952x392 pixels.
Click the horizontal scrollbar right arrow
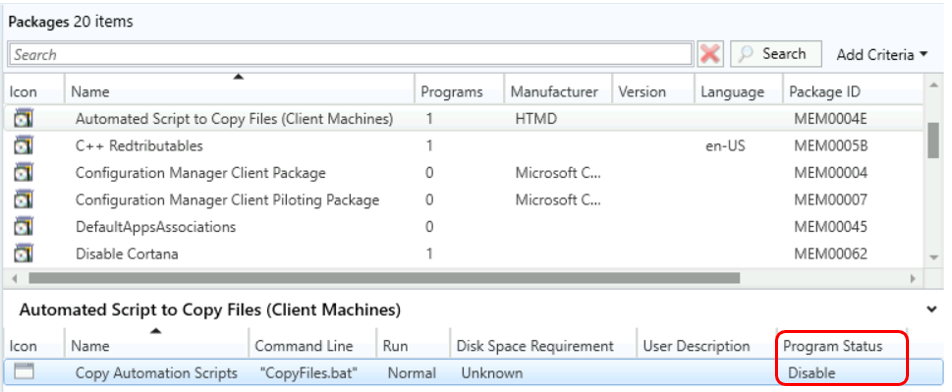(x=913, y=278)
